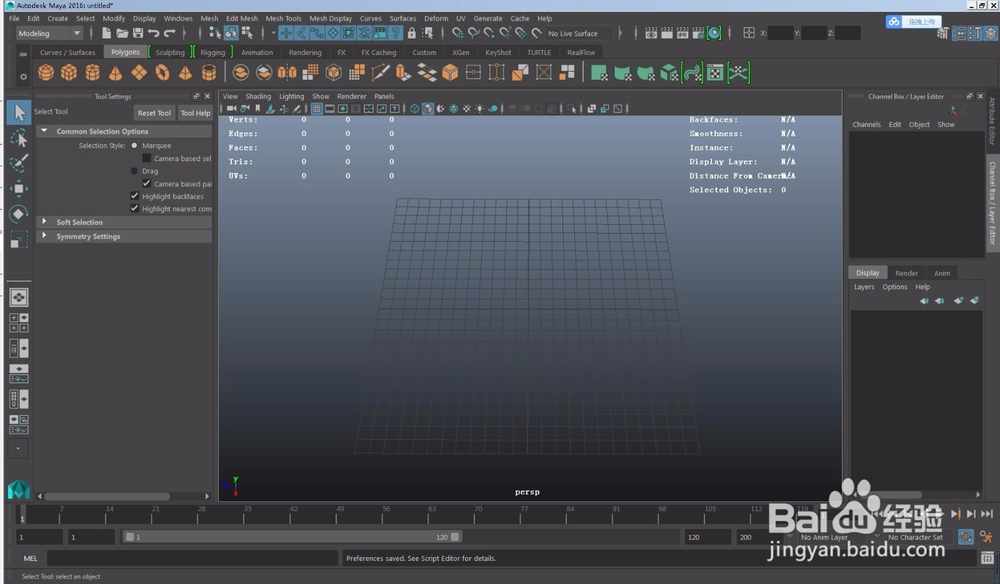1000x584 pixels.
Task: Toggle the lock selection padlock icon
Action: 412,33
